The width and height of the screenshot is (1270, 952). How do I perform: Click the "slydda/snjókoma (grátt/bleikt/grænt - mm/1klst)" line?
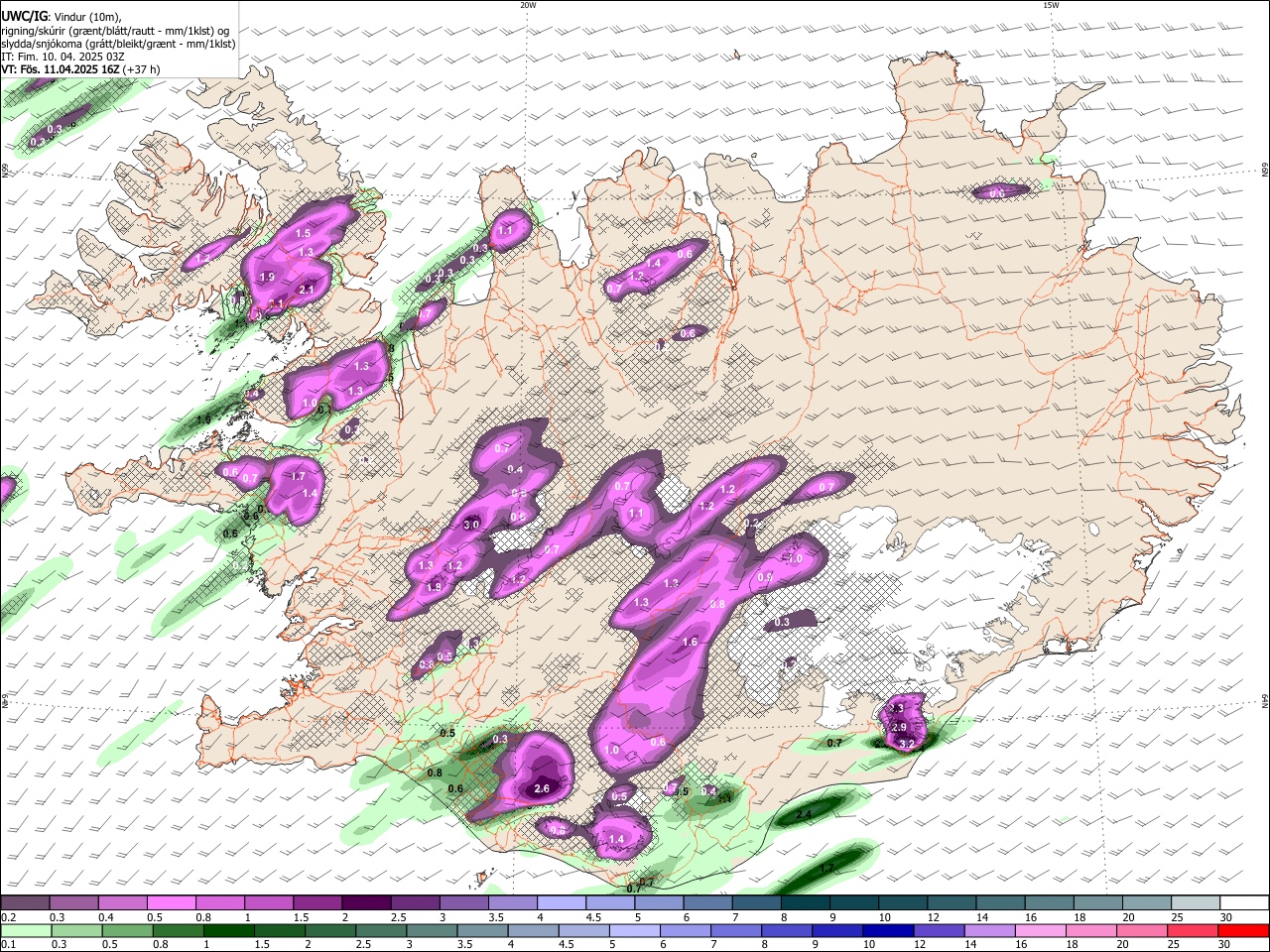click(118, 44)
